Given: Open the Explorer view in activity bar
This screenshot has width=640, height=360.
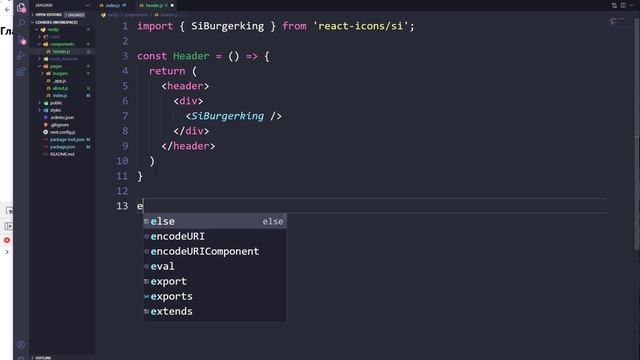Looking at the screenshot, I should (x=21, y=7).
